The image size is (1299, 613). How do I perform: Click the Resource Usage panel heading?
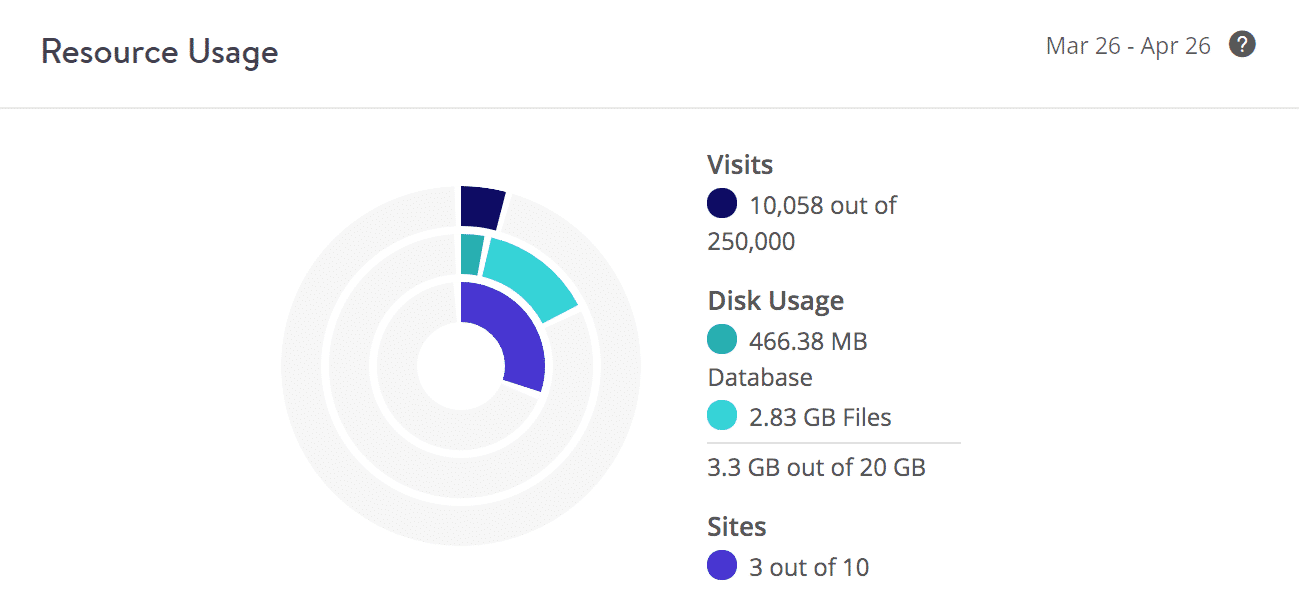coord(159,52)
